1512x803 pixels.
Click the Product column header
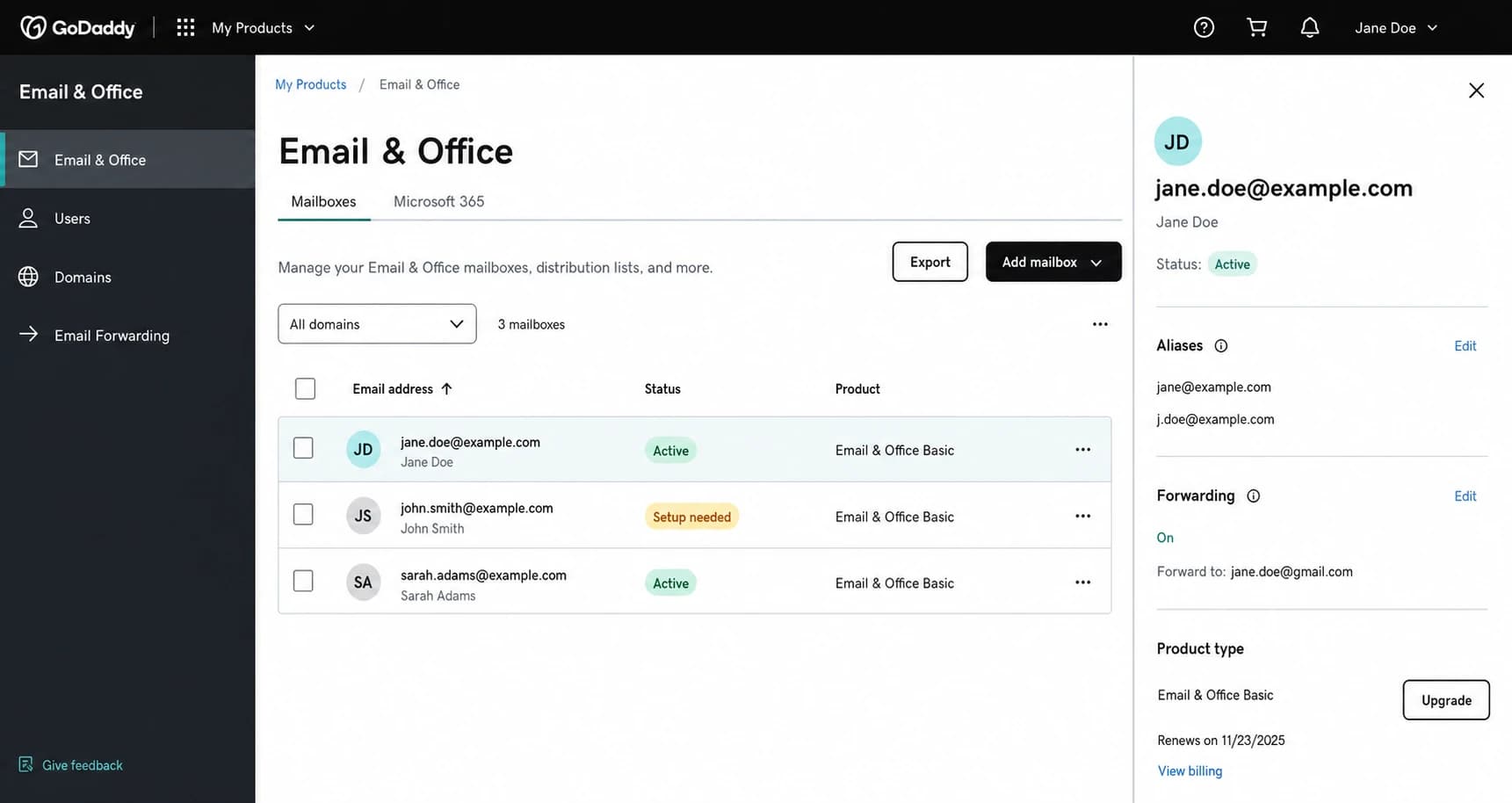coord(857,388)
